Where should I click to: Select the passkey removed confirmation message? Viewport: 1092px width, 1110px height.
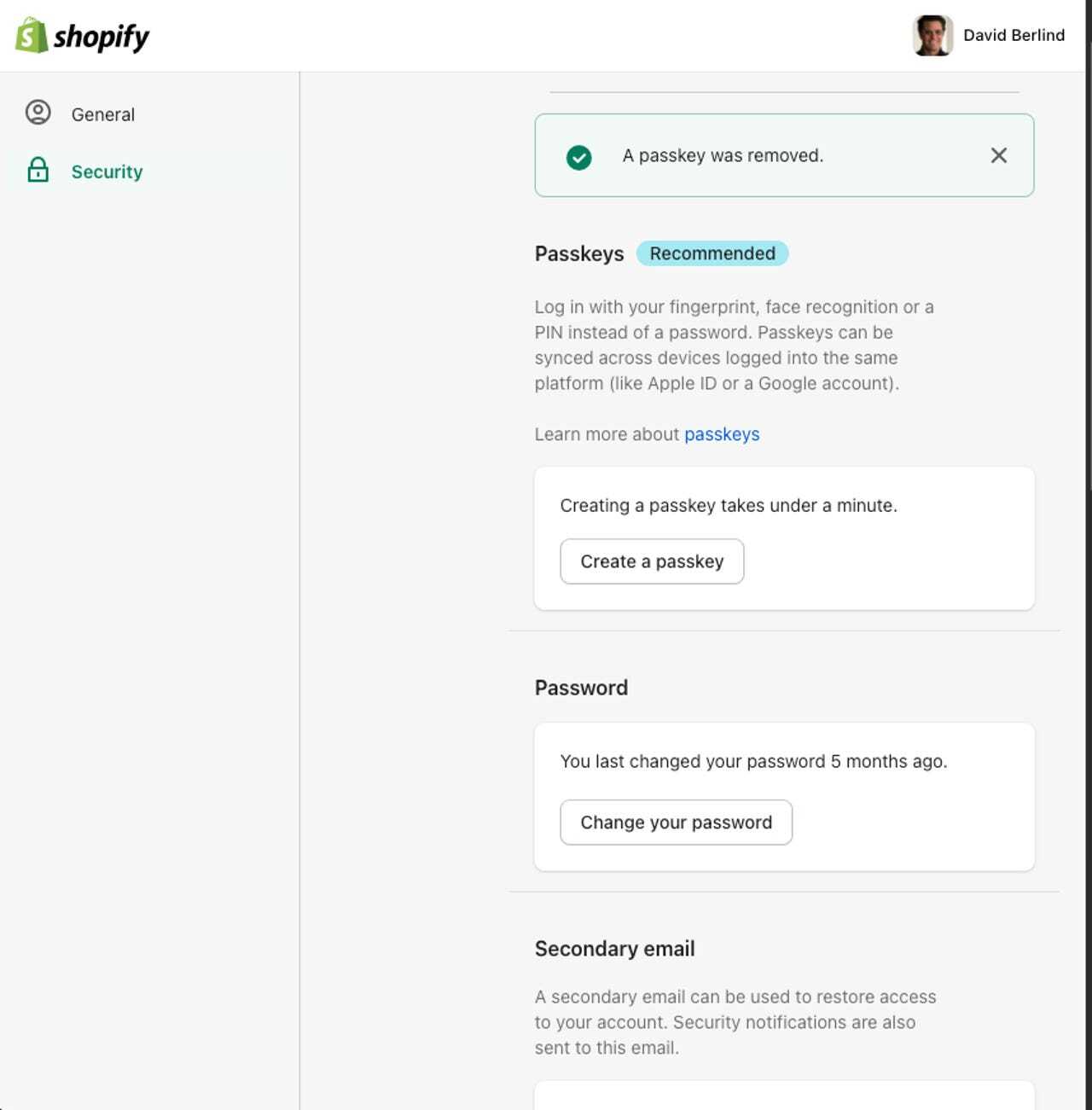pyautogui.click(x=723, y=155)
